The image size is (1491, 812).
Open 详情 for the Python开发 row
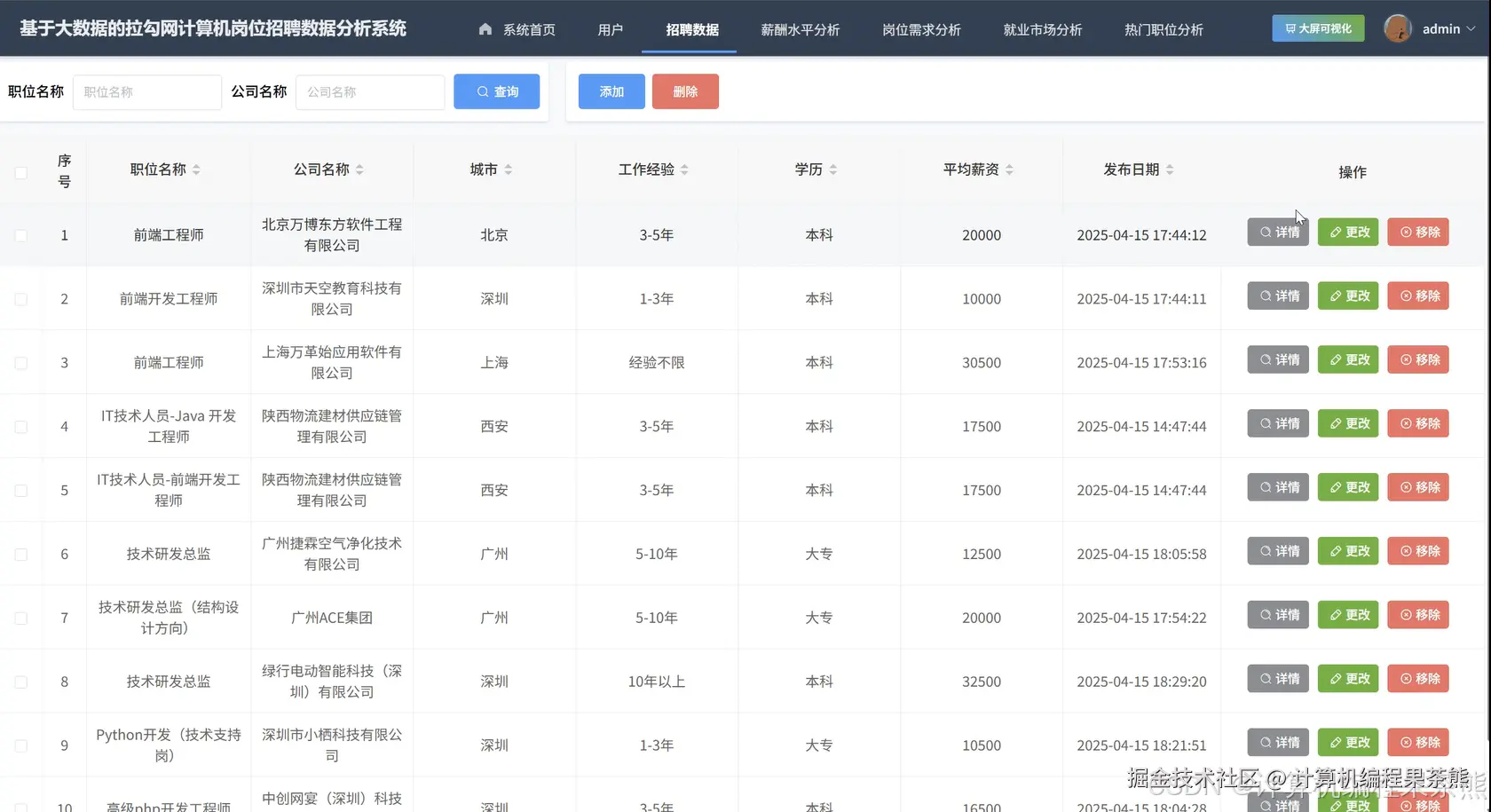click(x=1277, y=742)
